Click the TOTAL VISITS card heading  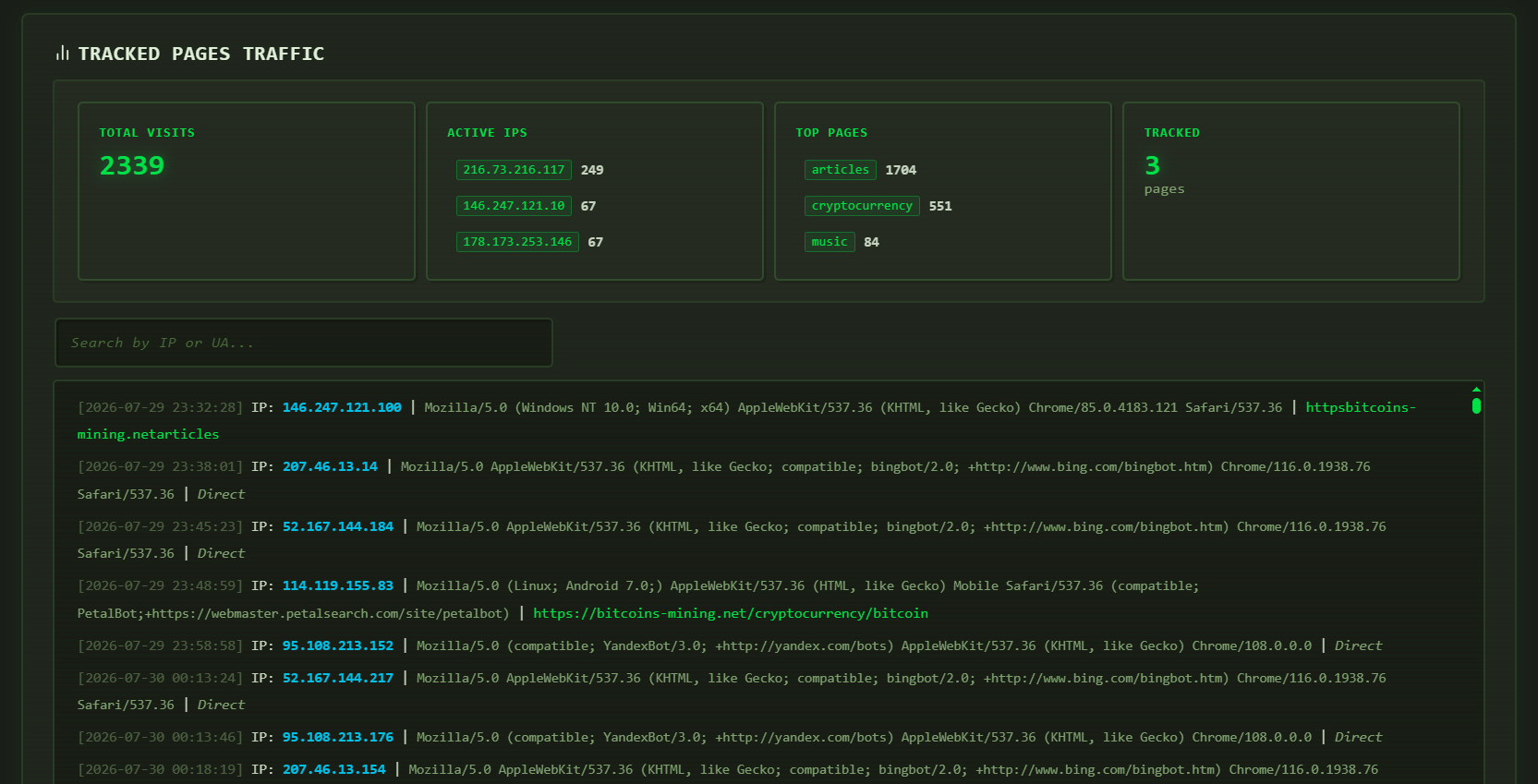pos(147,133)
